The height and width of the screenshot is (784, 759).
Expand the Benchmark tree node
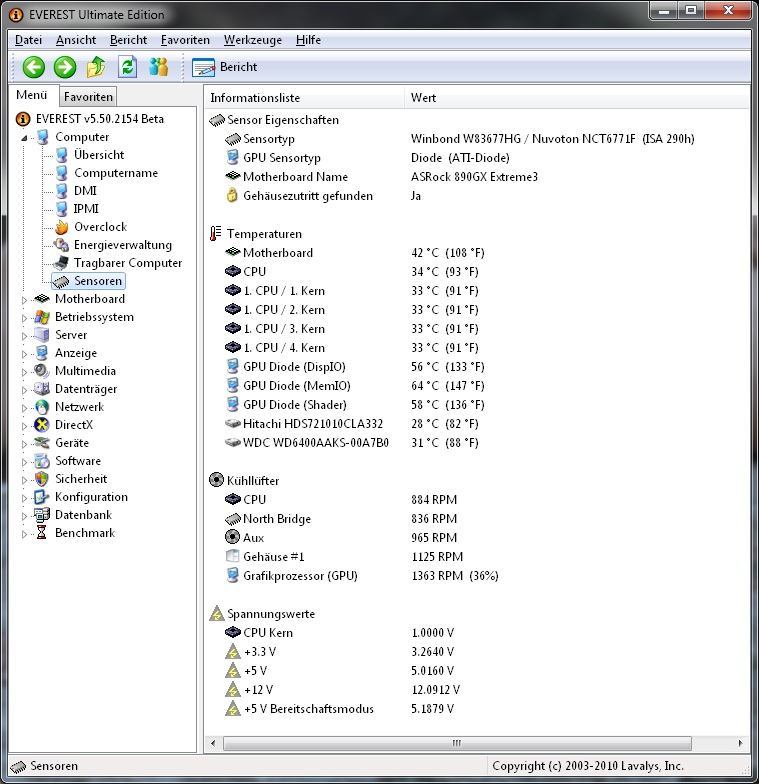point(24,534)
